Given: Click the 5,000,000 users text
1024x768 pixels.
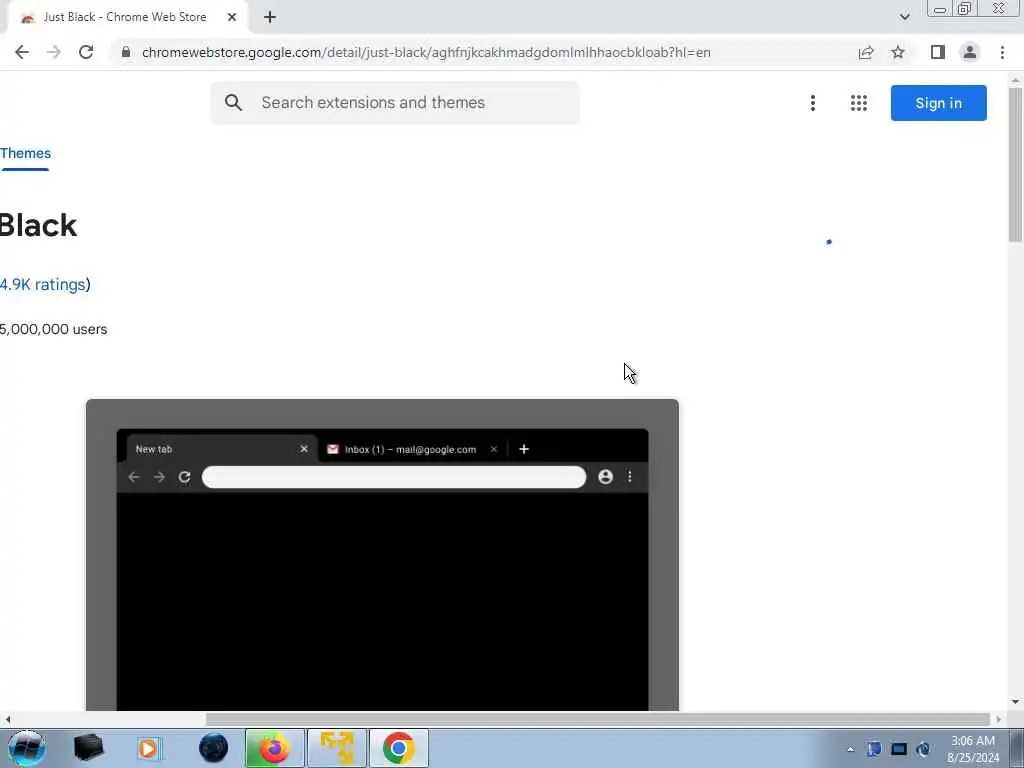Looking at the screenshot, I should [x=54, y=329].
